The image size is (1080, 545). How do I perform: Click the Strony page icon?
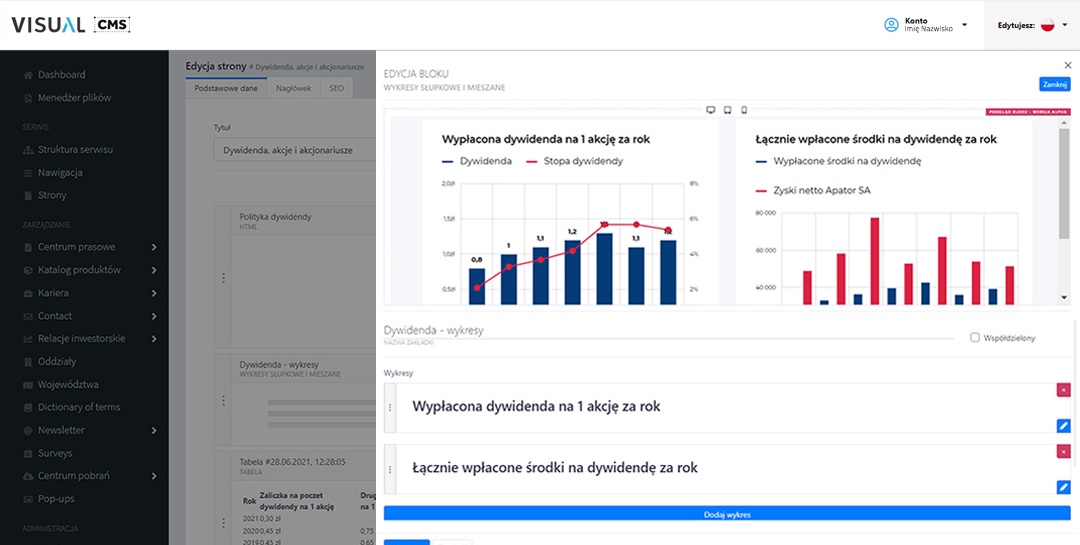28,196
